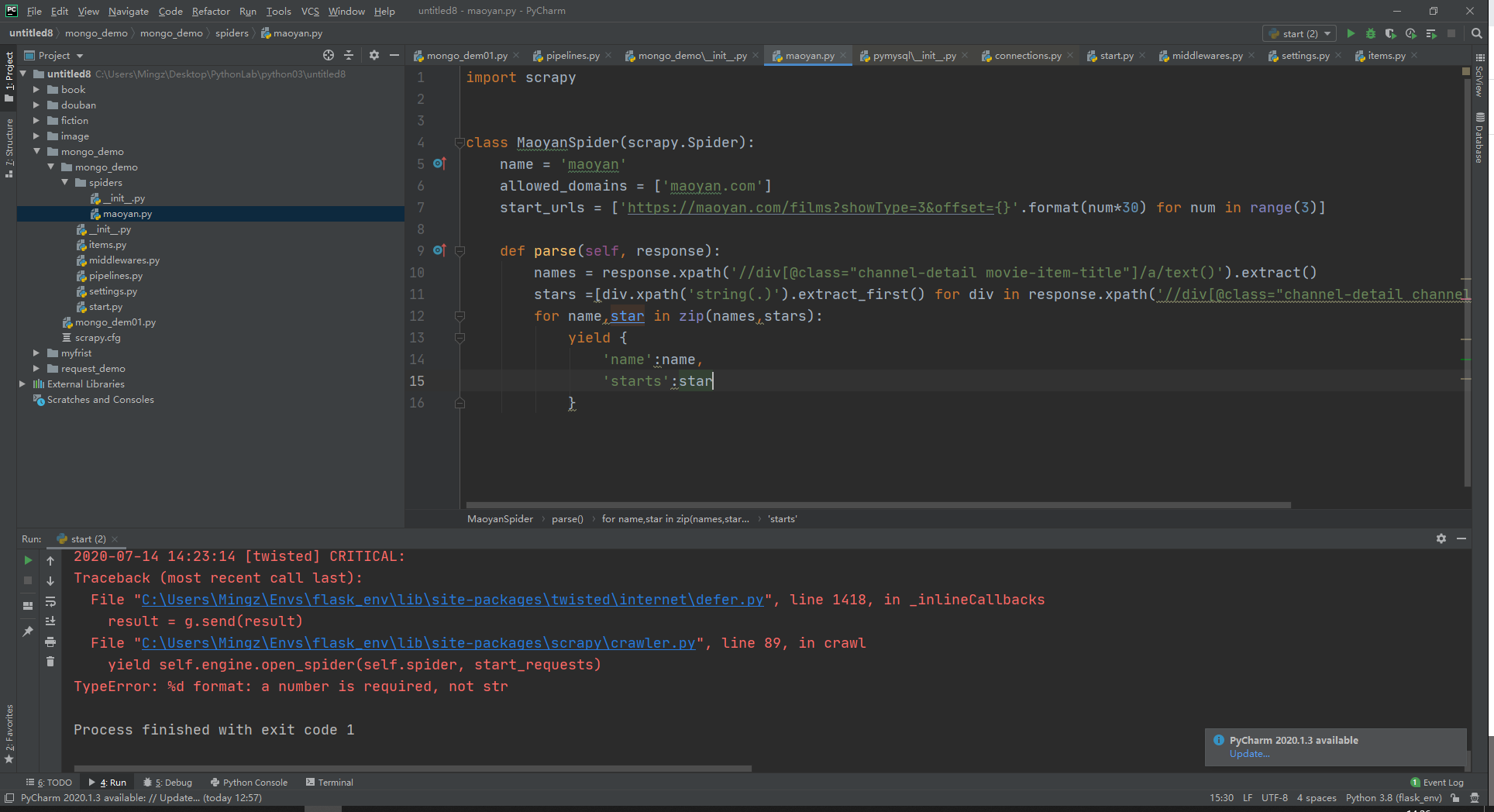Expand the douban folder

[x=36, y=105]
